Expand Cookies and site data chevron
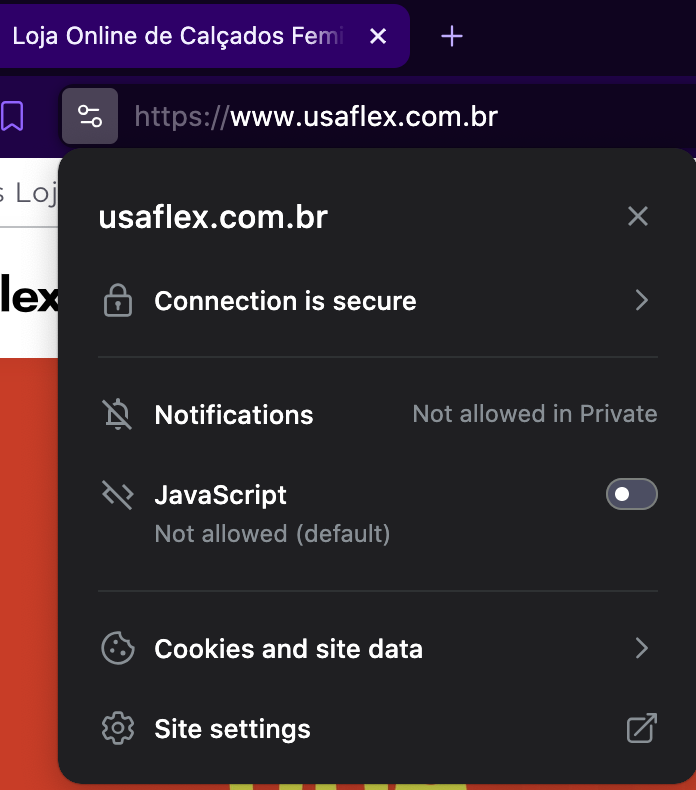 coord(641,649)
